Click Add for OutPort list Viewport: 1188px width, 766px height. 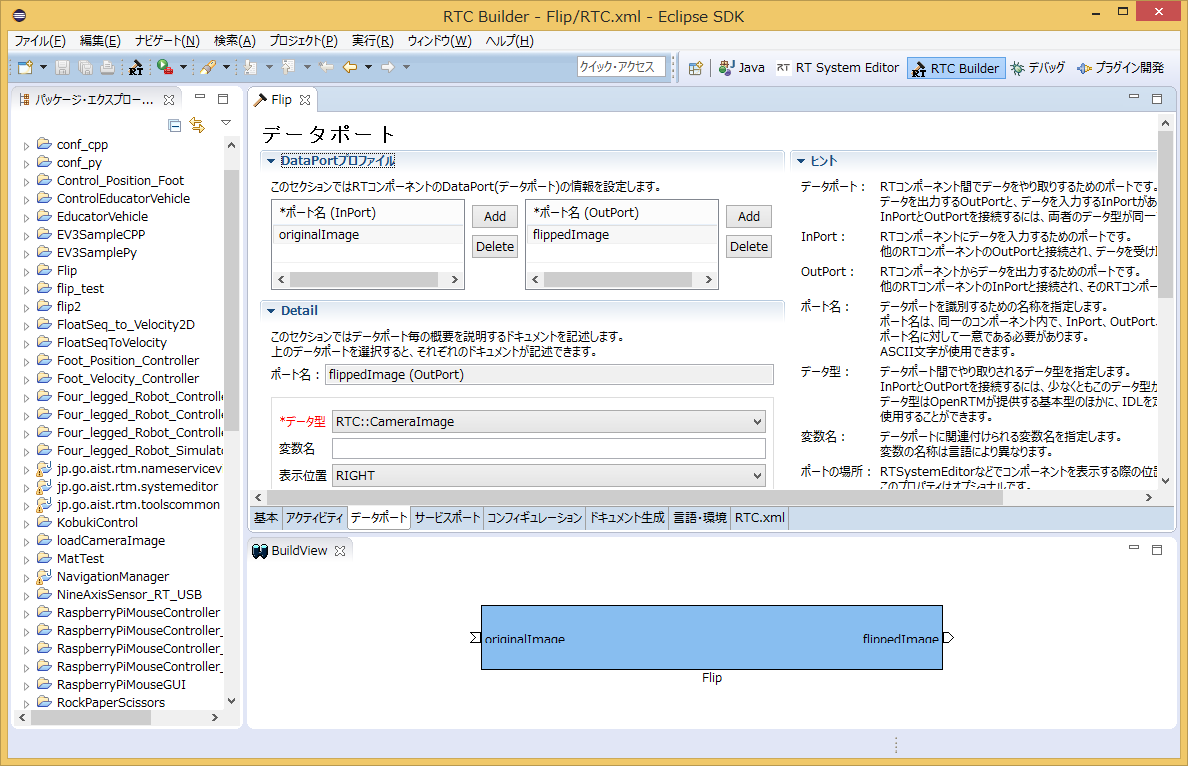coord(749,217)
